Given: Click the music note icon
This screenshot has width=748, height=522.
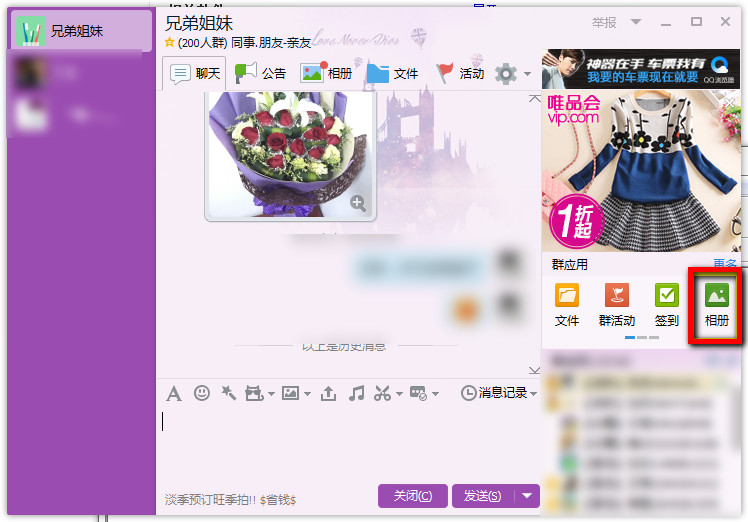Looking at the screenshot, I should click(x=356, y=393).
